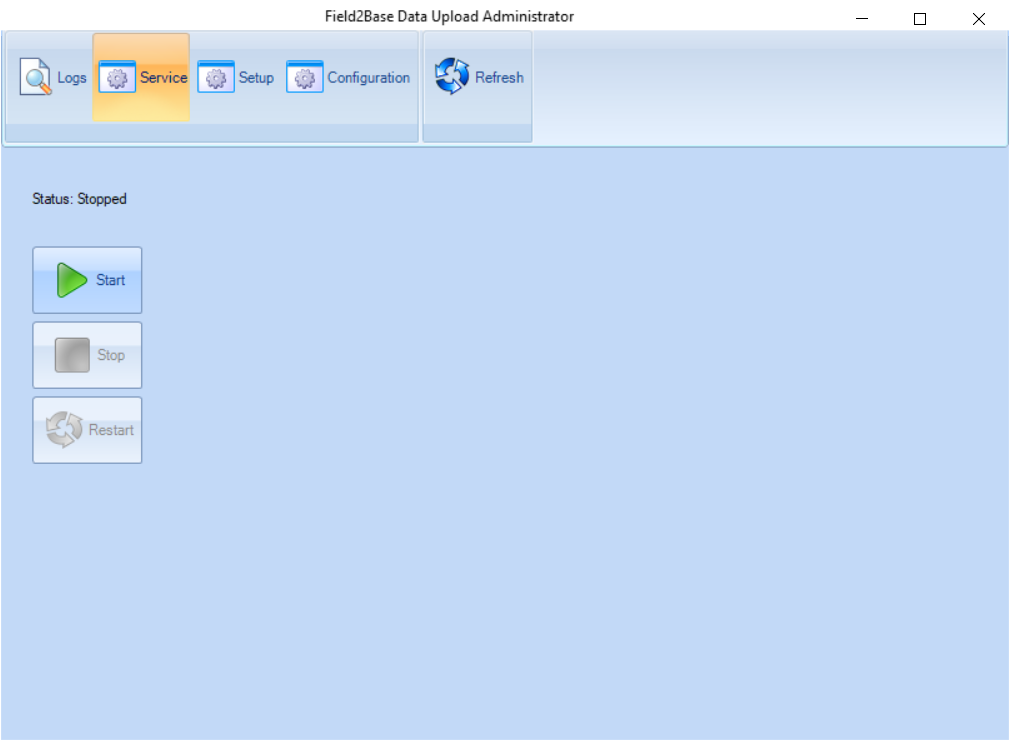Close the Data Upload Administrator window
Screen dimensions: 1009x741
(979, 18)
